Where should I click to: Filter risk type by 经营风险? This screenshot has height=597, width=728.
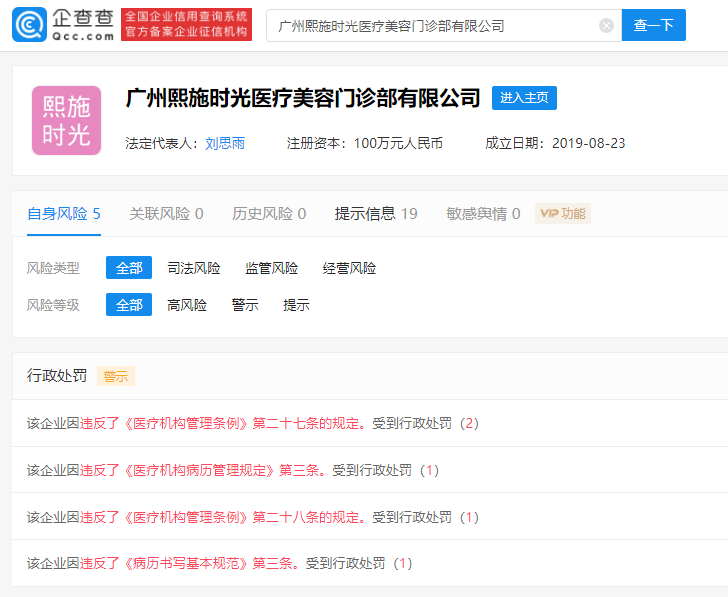coord(349,268)
